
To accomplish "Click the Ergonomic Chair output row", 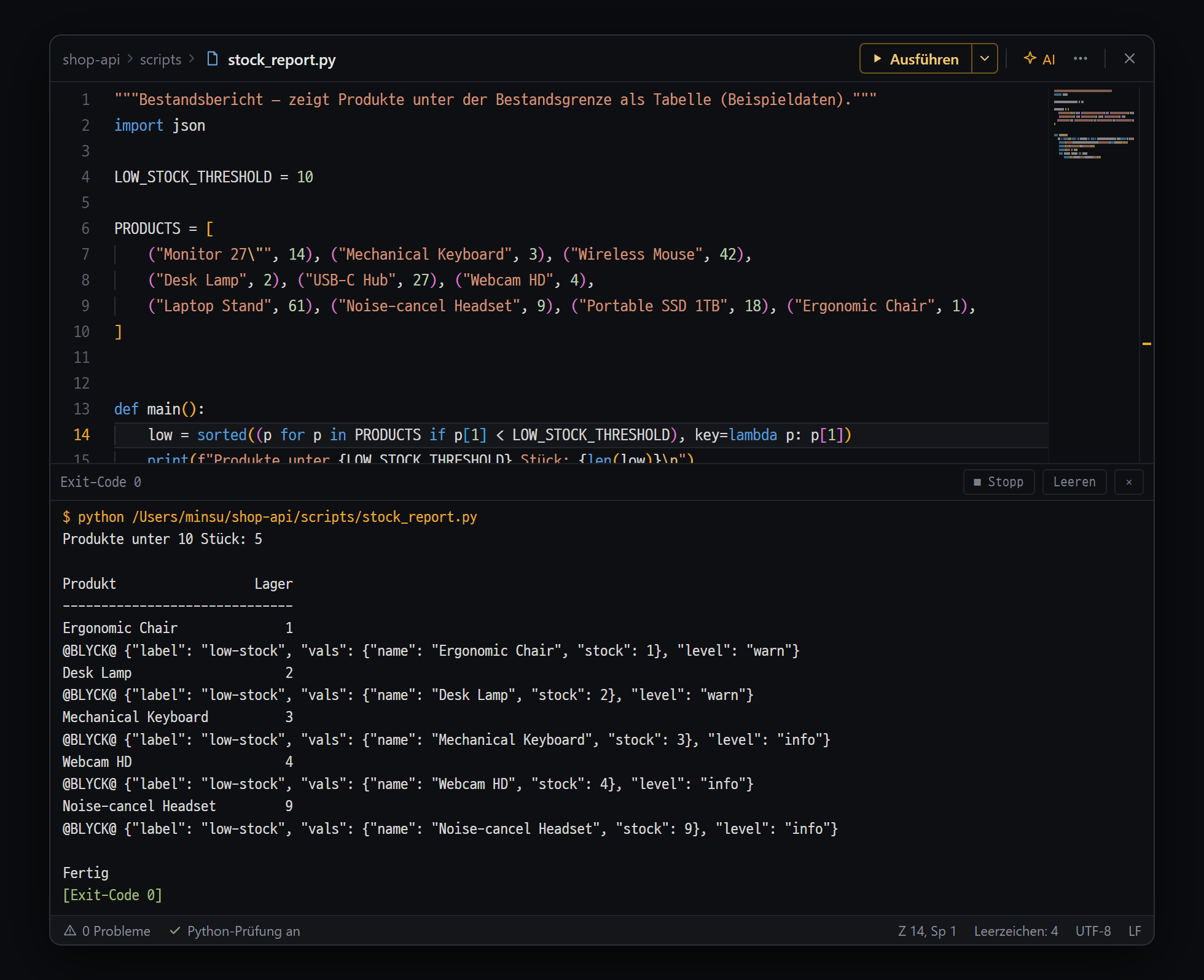I will pyautogui.click(x=178, y=628).
